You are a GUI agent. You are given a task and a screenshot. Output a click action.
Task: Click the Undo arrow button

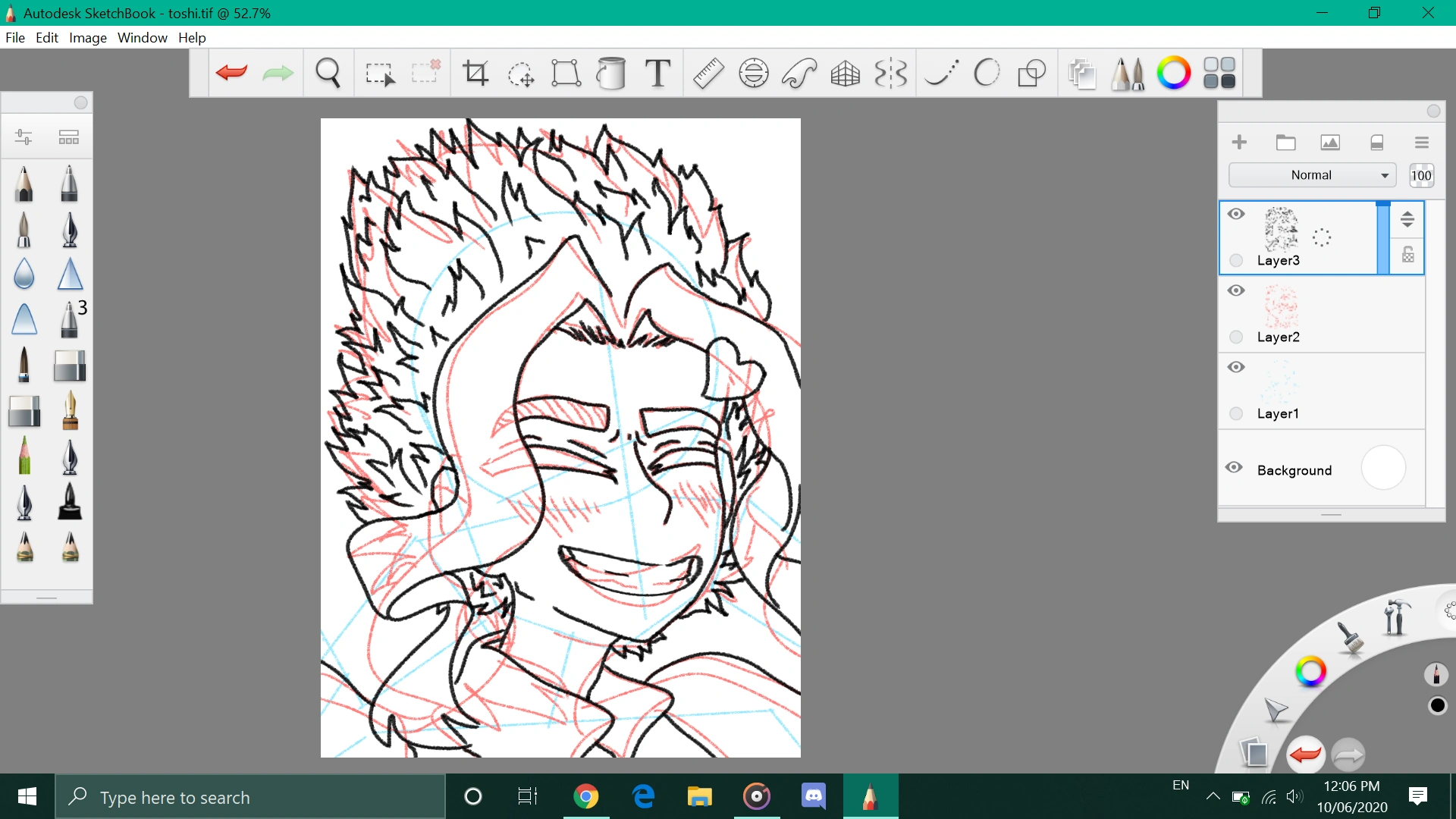coord(231,73)
